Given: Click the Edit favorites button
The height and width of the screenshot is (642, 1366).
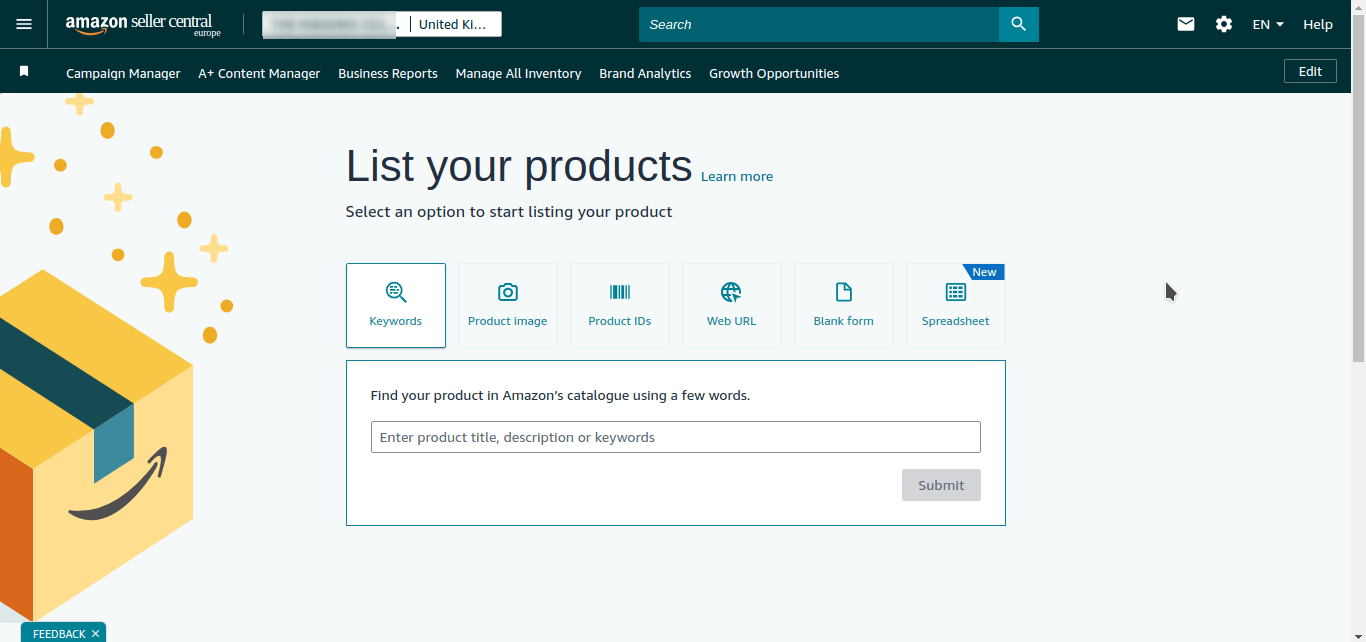Looking at the screenshot, I should pos(1310,71).
